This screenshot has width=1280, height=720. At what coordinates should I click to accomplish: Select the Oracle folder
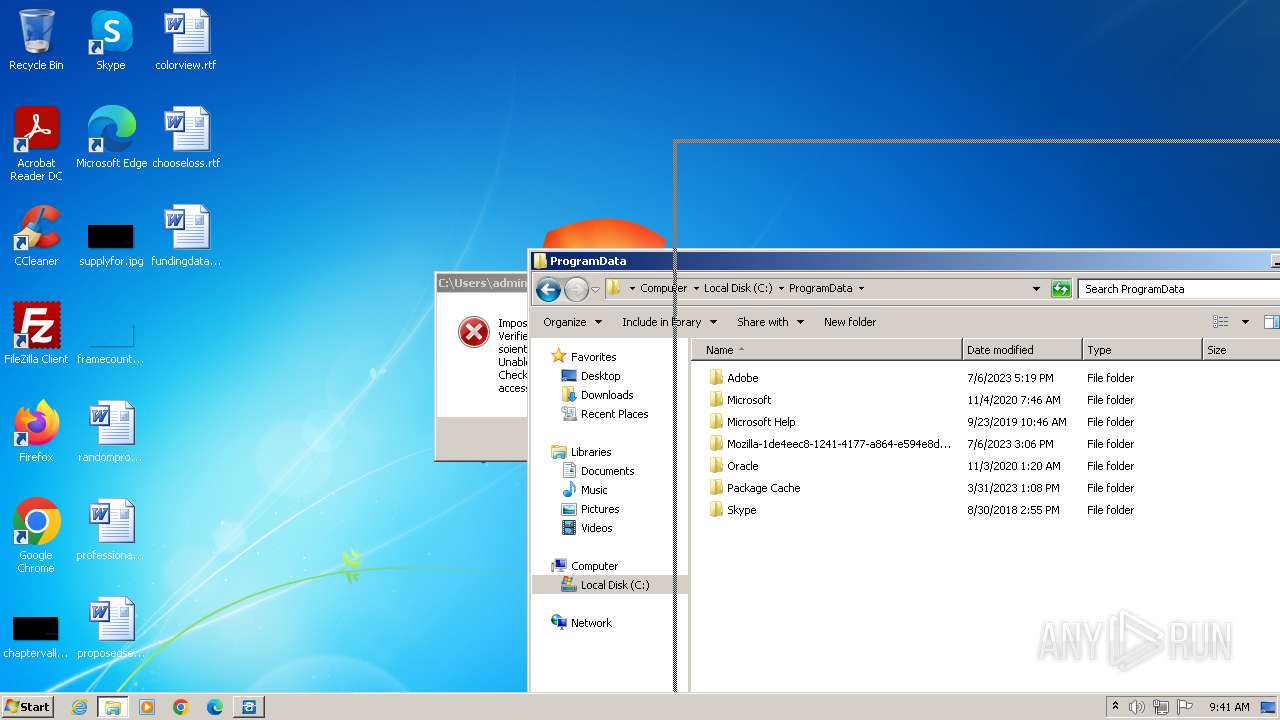(x=742, y=466)
